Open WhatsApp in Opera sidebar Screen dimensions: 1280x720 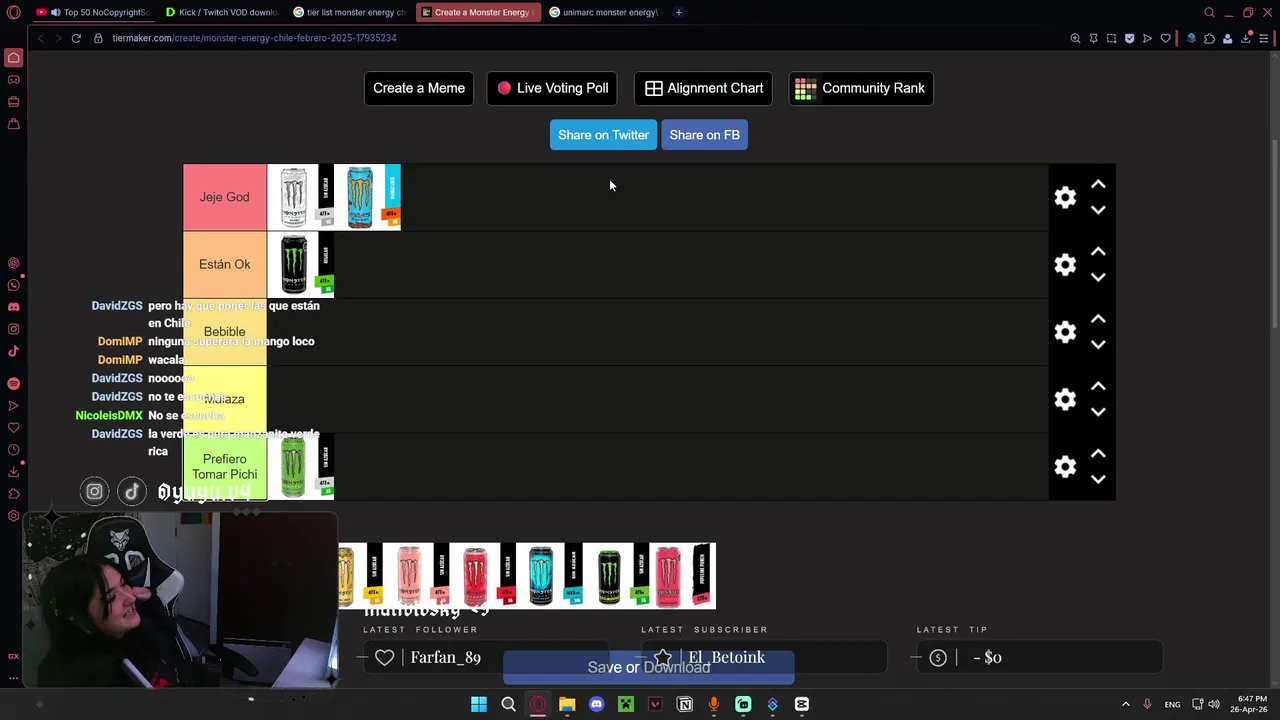[x=13, y=285]
